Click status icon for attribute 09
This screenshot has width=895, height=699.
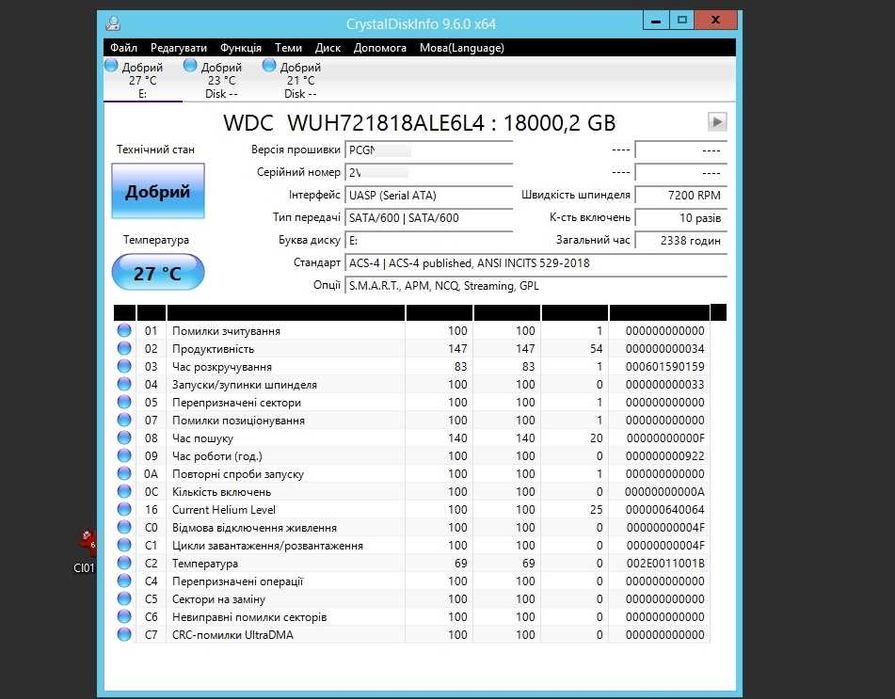pos(124,455)
